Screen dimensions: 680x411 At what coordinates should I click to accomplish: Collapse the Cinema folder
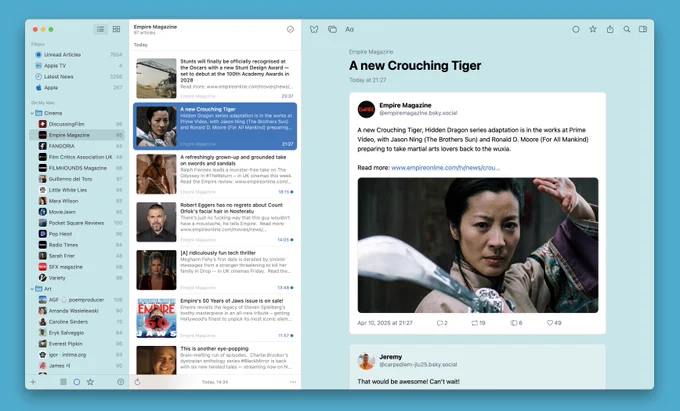(x=33, y=113)
